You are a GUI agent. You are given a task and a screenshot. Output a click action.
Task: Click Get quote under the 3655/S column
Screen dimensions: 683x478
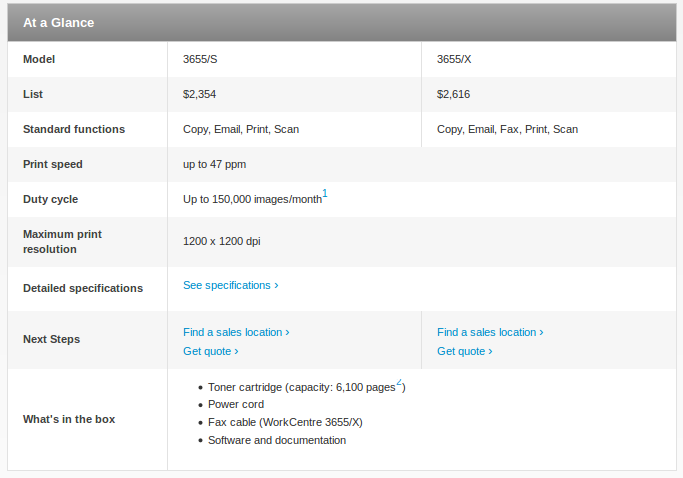point(210,351)
